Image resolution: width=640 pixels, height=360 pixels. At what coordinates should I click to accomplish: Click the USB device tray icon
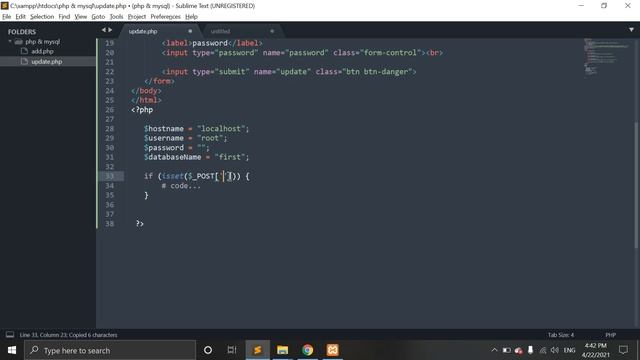click(x=530, y=350)
